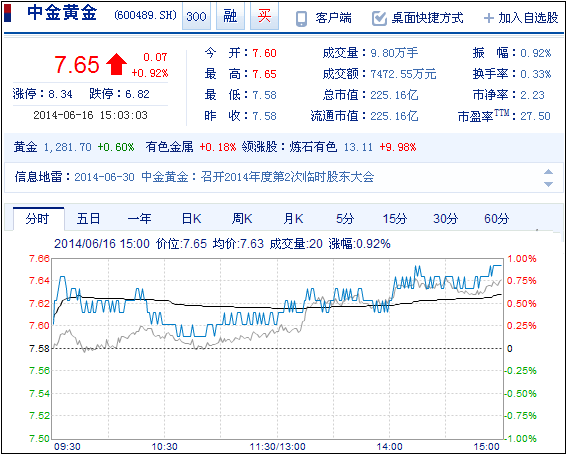Click the 信息地雷 label
The width and height of the screenshot is (567, 455).
click(38, 177)
